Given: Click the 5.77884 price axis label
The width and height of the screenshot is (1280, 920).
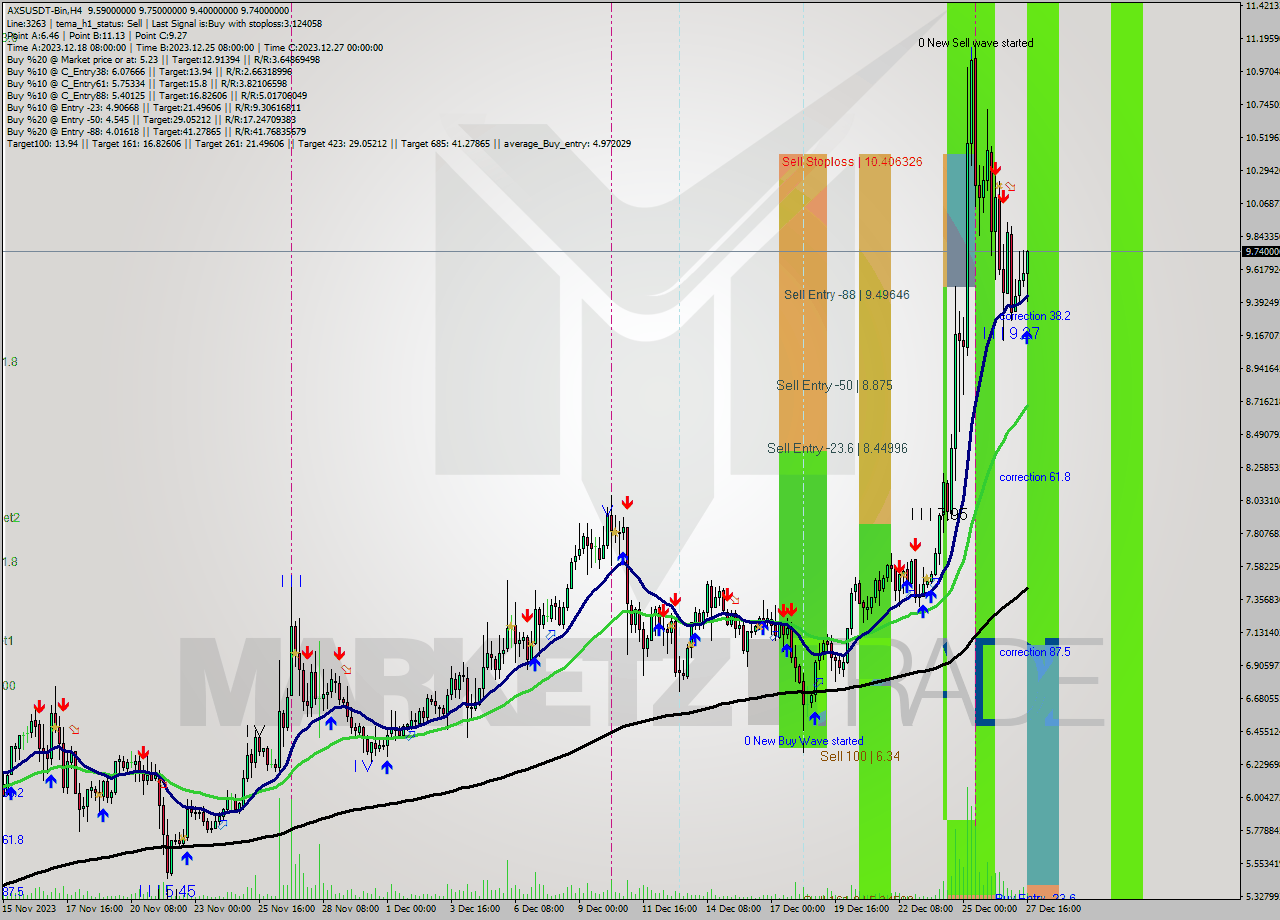Looking at the screenshot, I should click(1261, 831).
